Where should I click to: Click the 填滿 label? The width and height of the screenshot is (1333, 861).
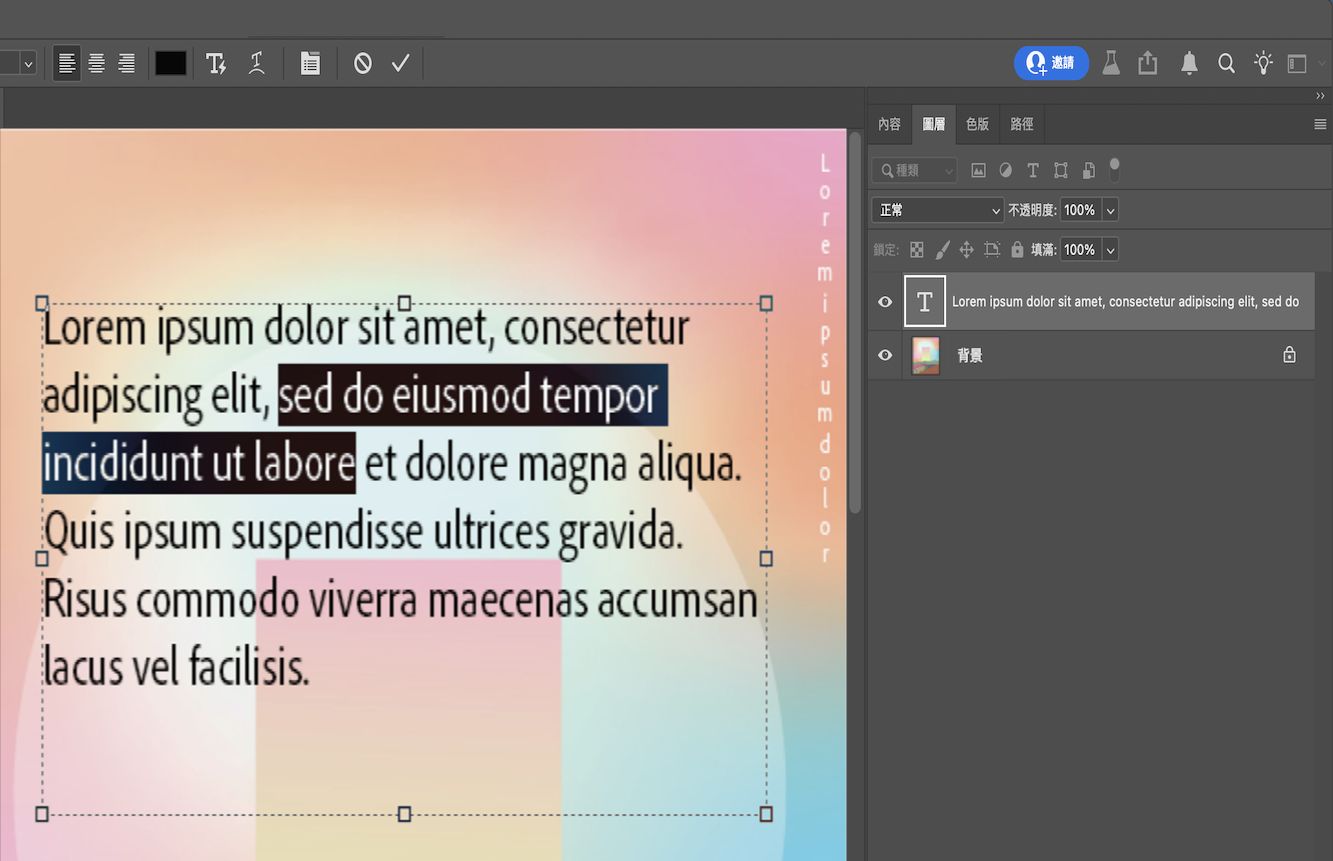(1044, 250)
